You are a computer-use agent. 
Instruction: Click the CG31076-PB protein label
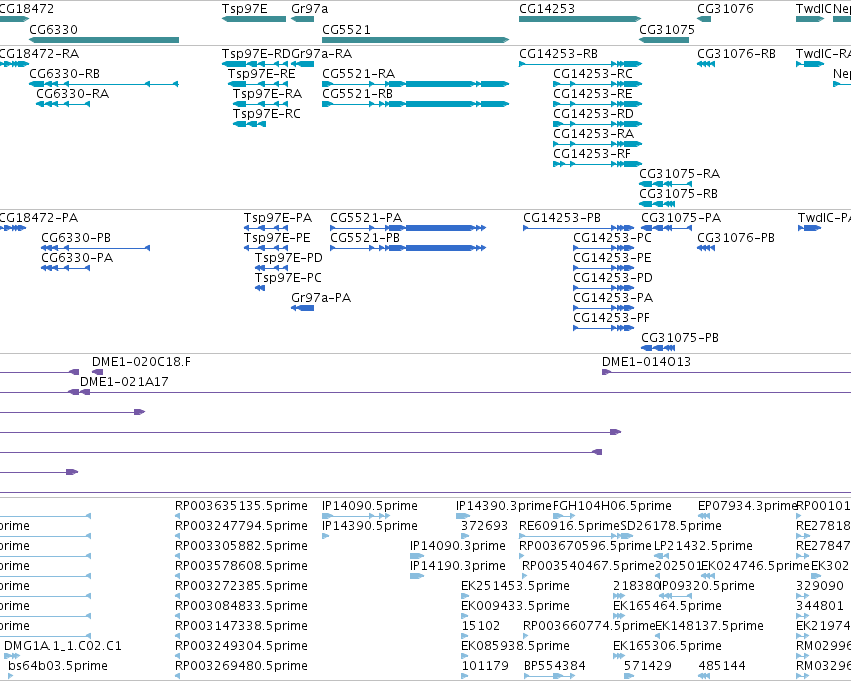(x=736, y=238)
